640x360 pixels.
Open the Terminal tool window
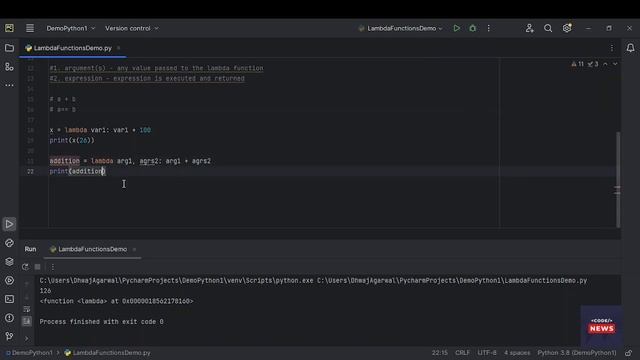point(9,299)
